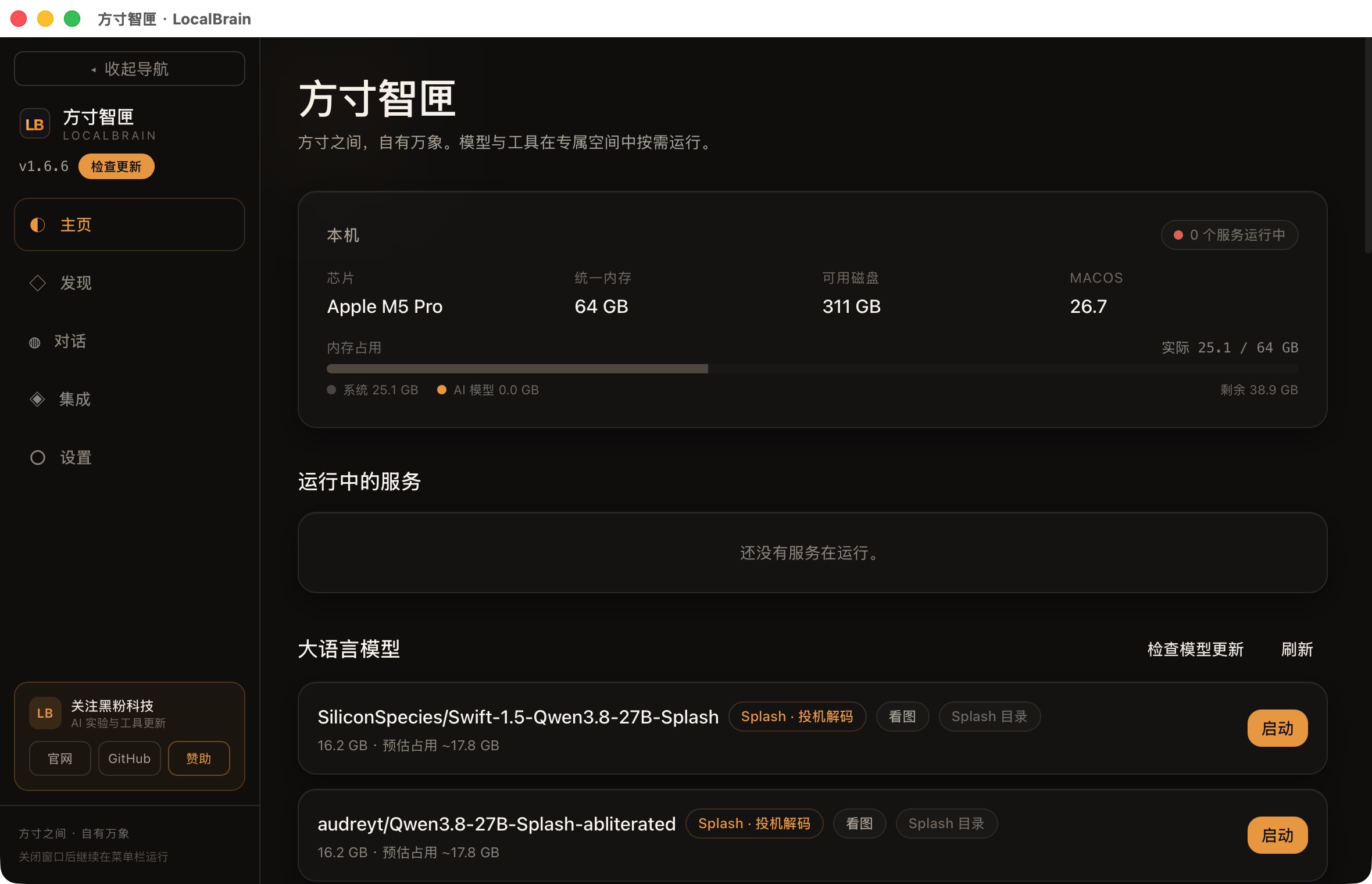Click the 0 个服务运行中 status pill
Viewport: 1372px width, 884px height.
[x=1230, y=235]
